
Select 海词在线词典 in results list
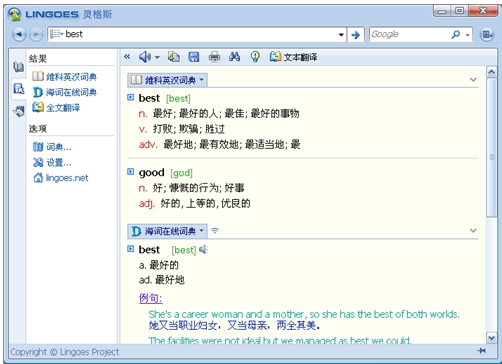coord(64,92)
